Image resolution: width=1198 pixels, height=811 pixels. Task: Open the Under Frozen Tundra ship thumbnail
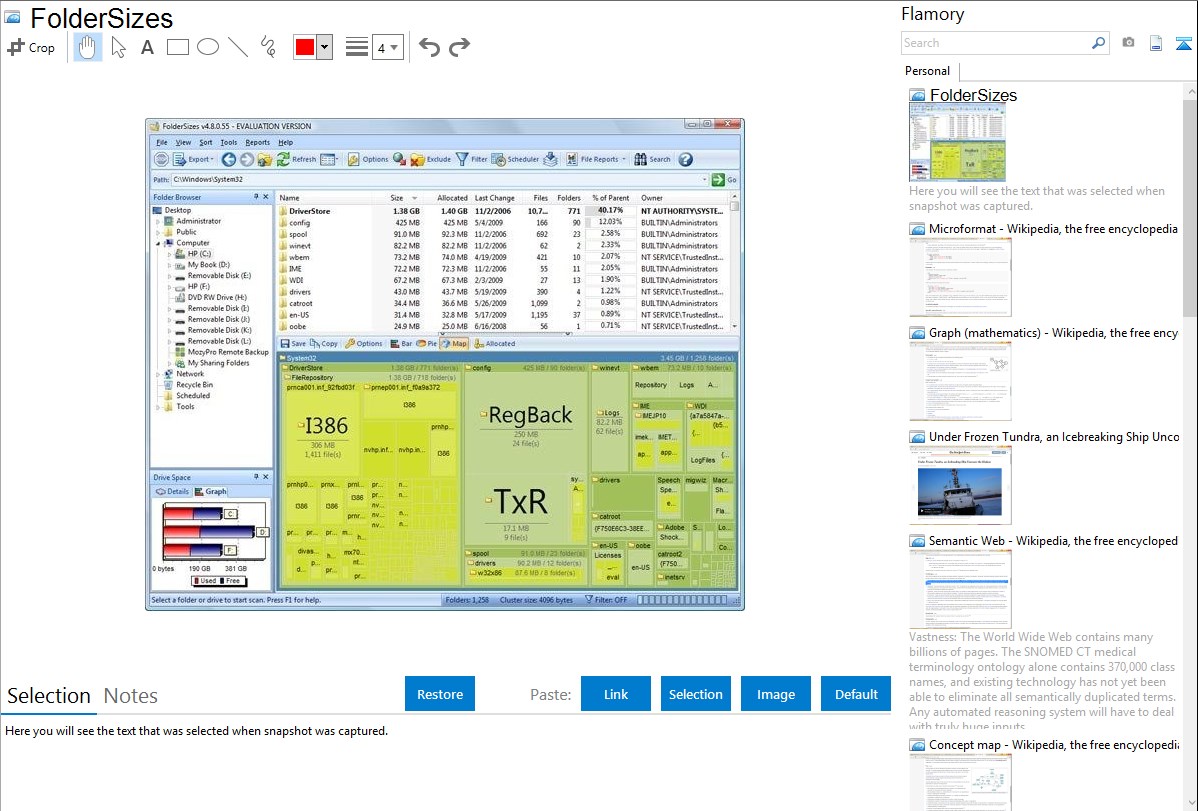[960, 485]
